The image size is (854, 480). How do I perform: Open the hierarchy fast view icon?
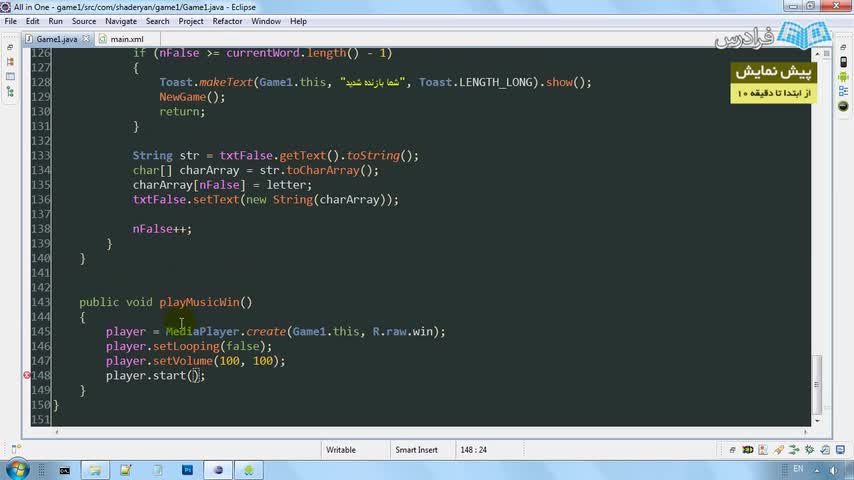click(x=10, y=92)
